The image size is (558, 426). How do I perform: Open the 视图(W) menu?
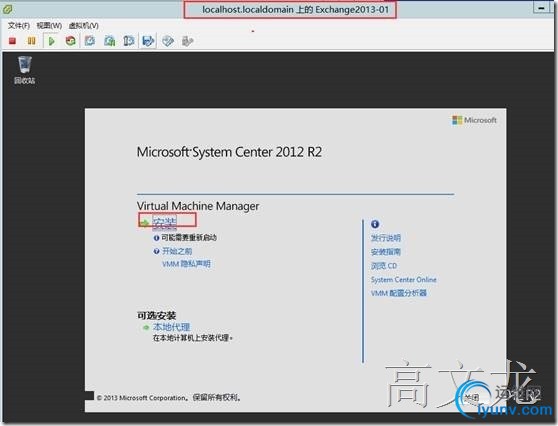(49, 26)
